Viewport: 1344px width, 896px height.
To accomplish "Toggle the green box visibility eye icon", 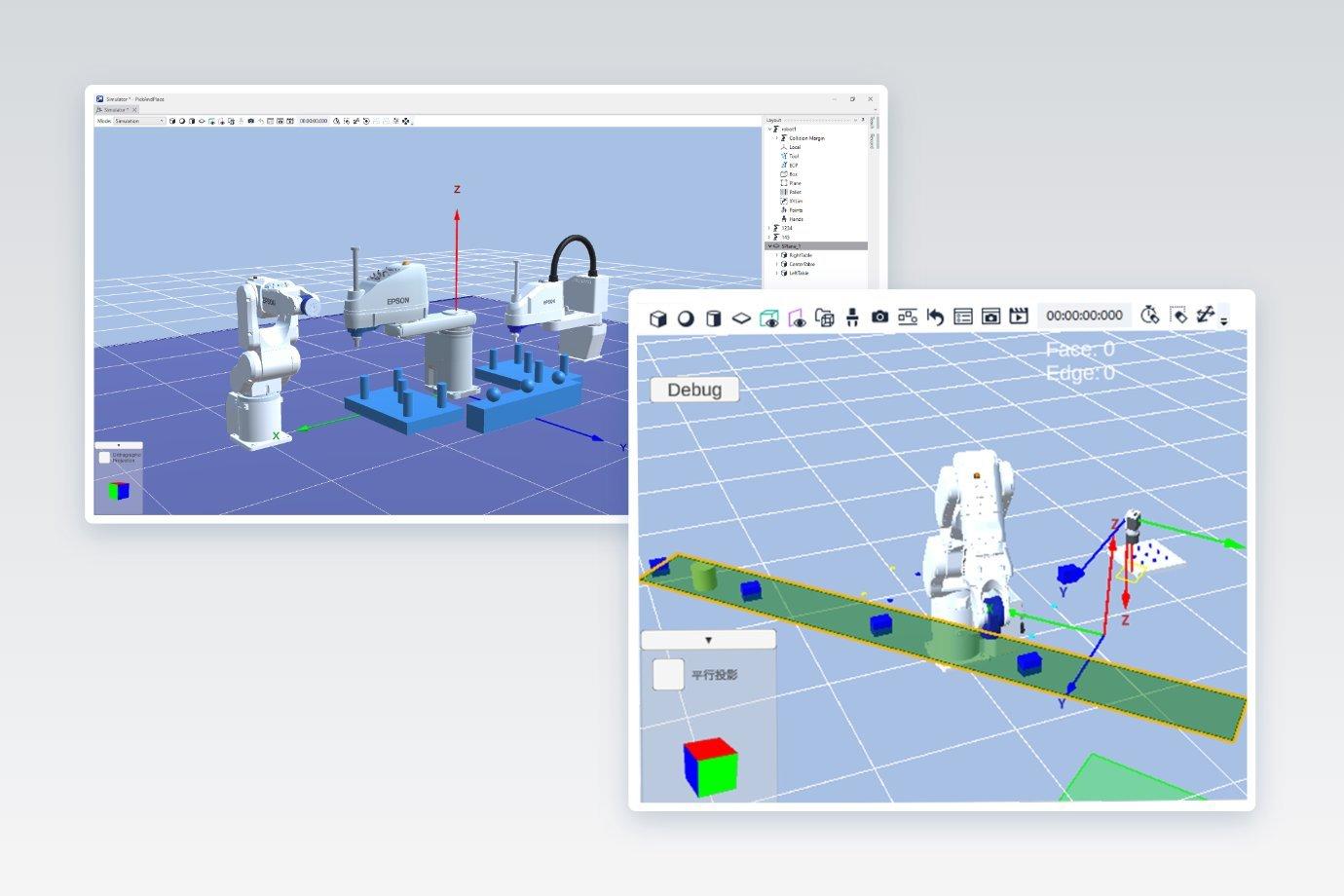I will 769,317.
